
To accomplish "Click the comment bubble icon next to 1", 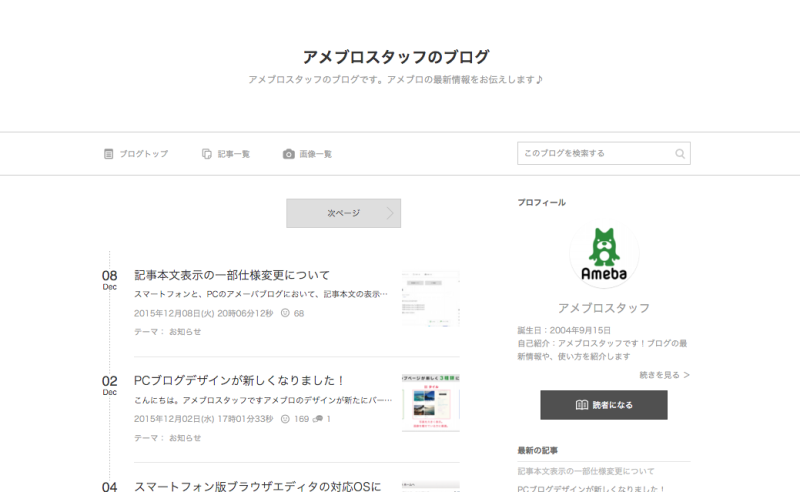I will (x=318, y=419).
